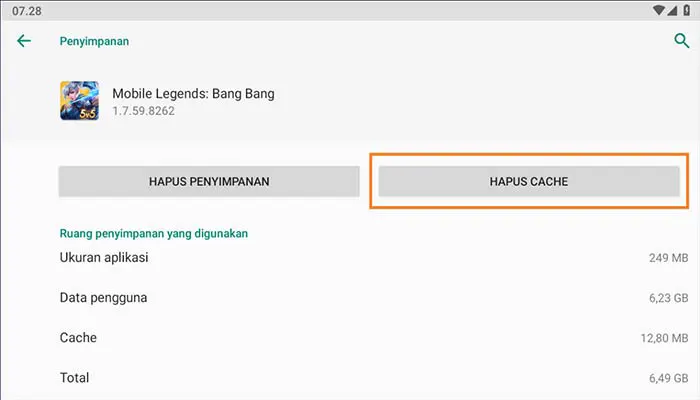Click the cellular signal status icon
The image size is (700, 400).
pyautogui.click(x=670, y=10)
